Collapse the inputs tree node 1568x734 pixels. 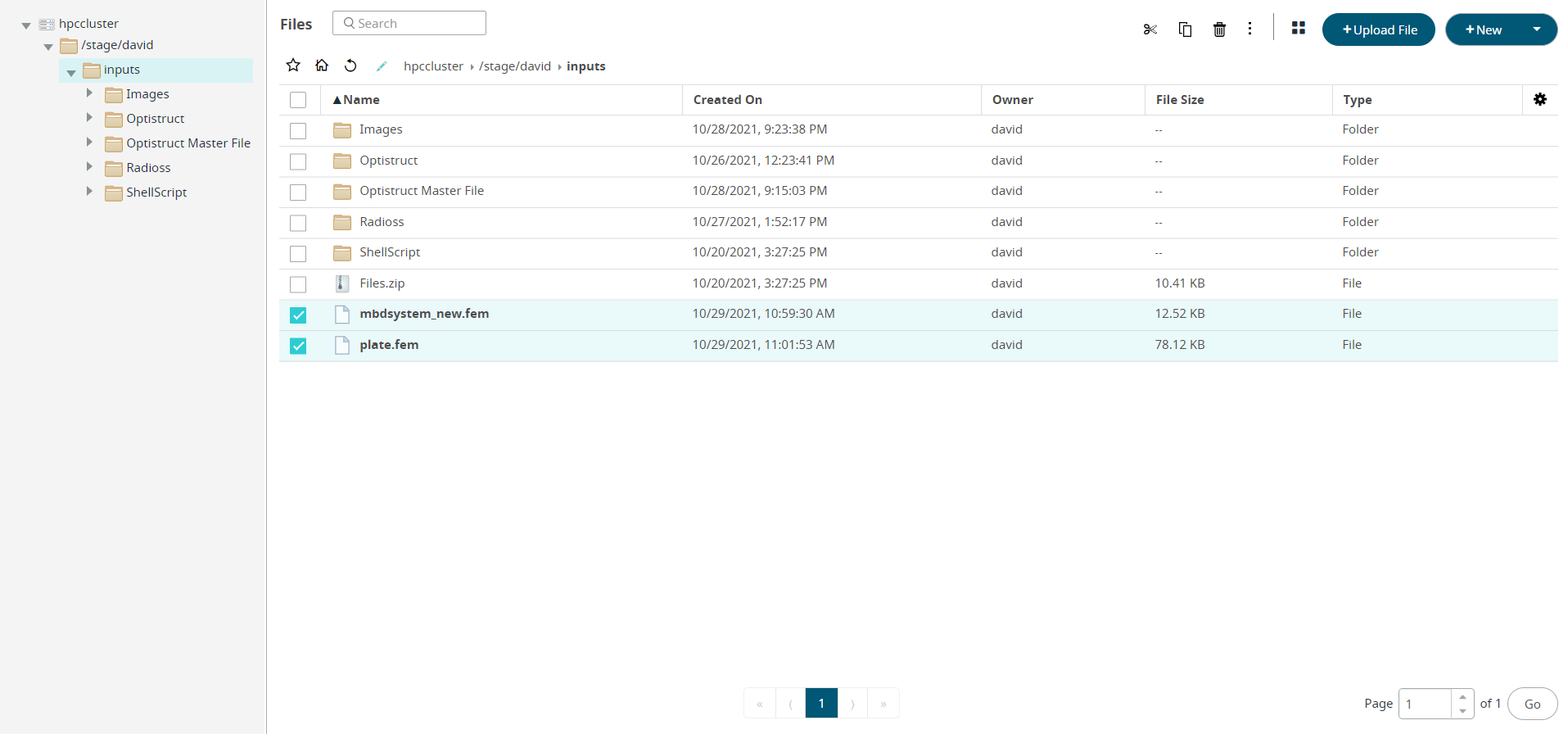click(x=71, y=72)
